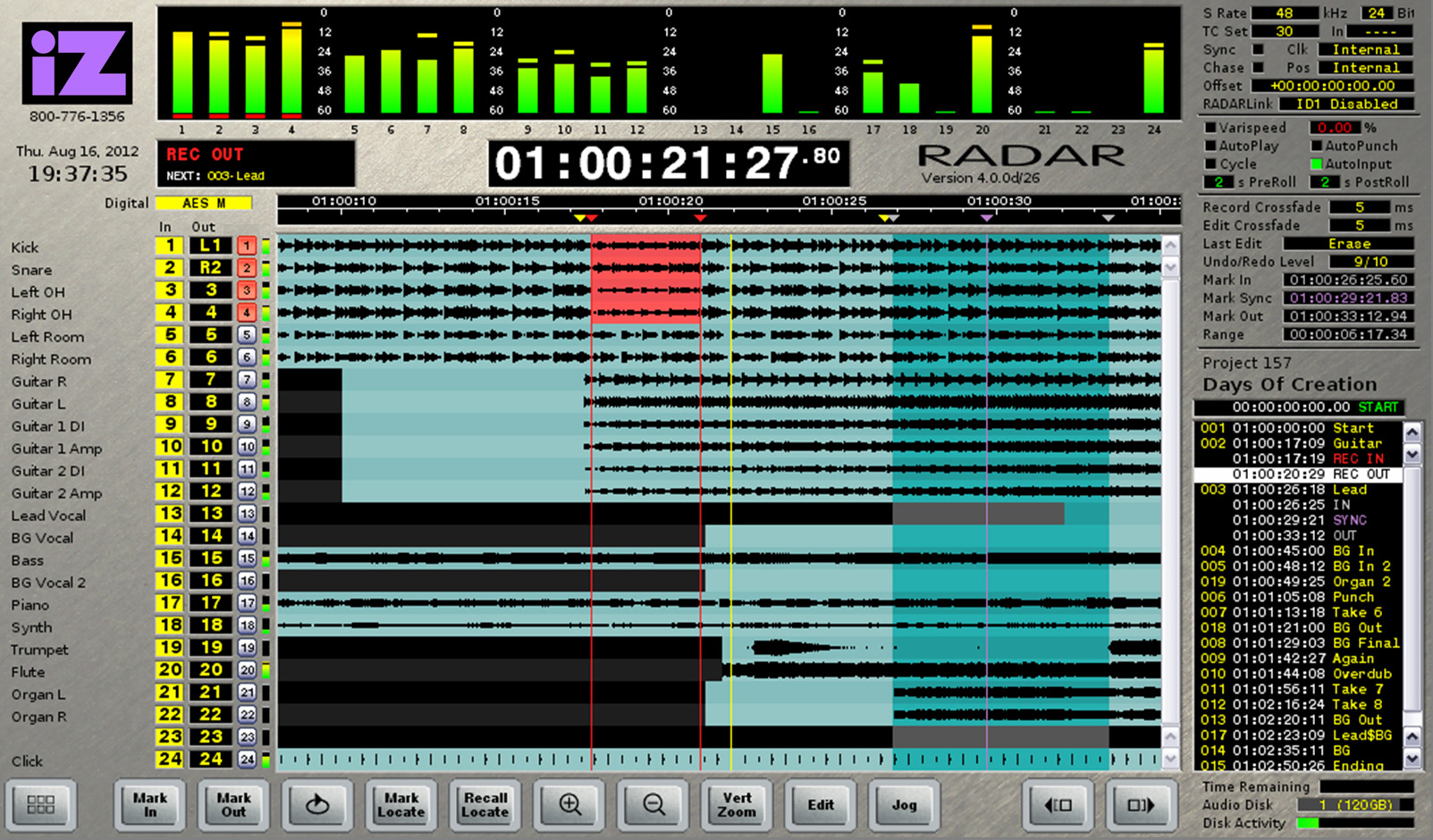The image size is (1433, 840).
Task: Click the purple sync marker near 01:00:30
Action: (987, 218)
